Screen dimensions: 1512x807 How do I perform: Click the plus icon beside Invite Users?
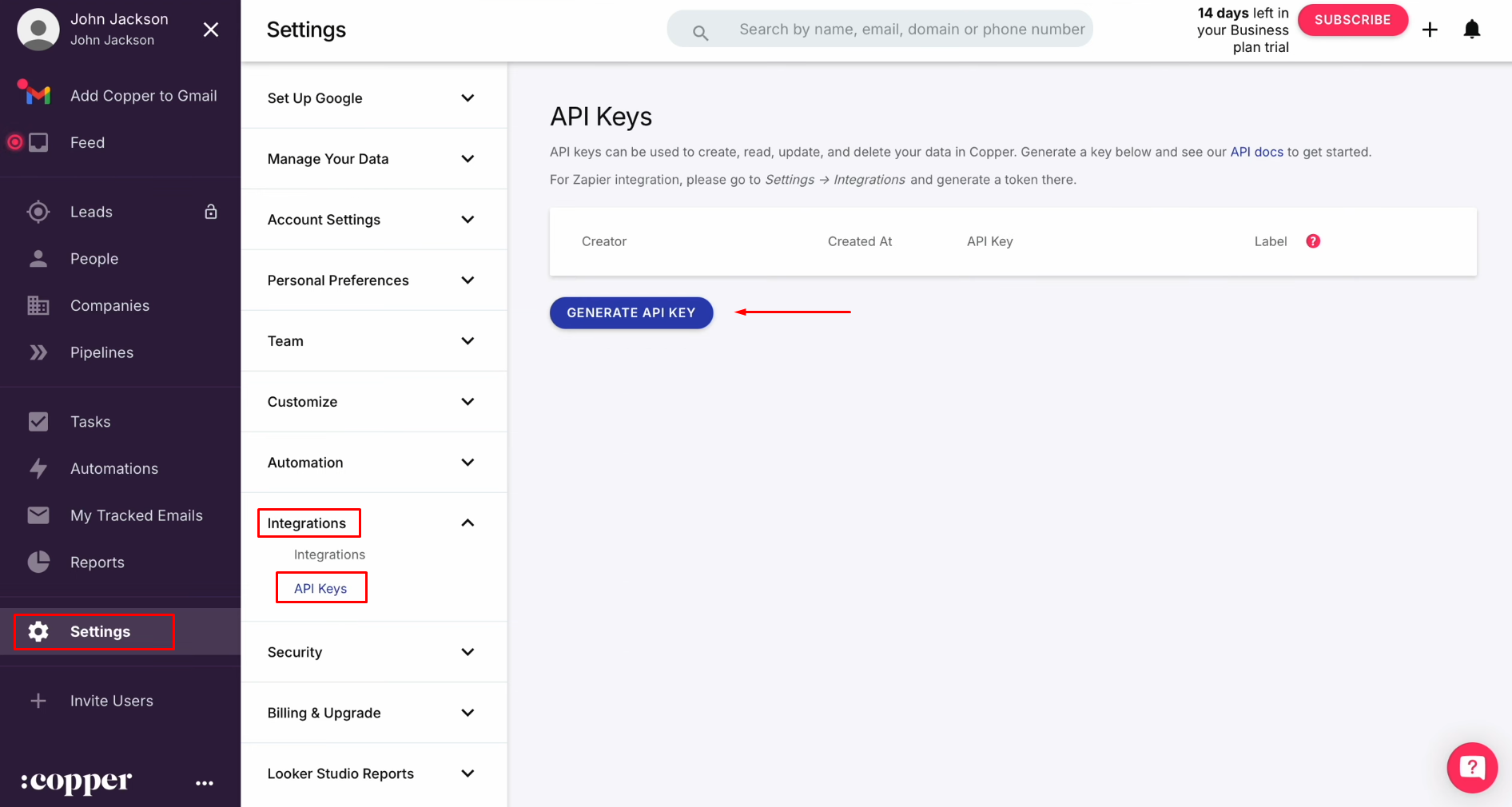pos(38,701)
